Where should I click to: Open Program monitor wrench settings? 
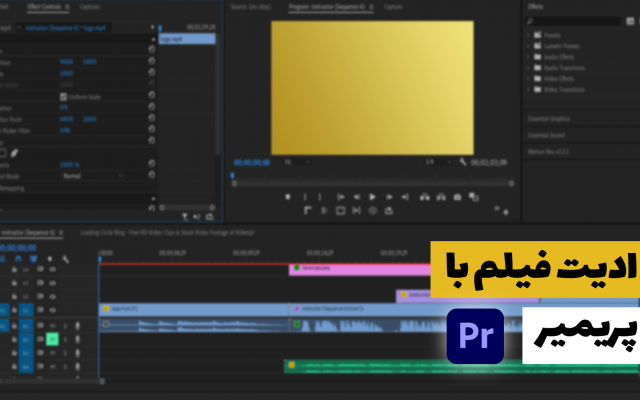coord(462,162)
